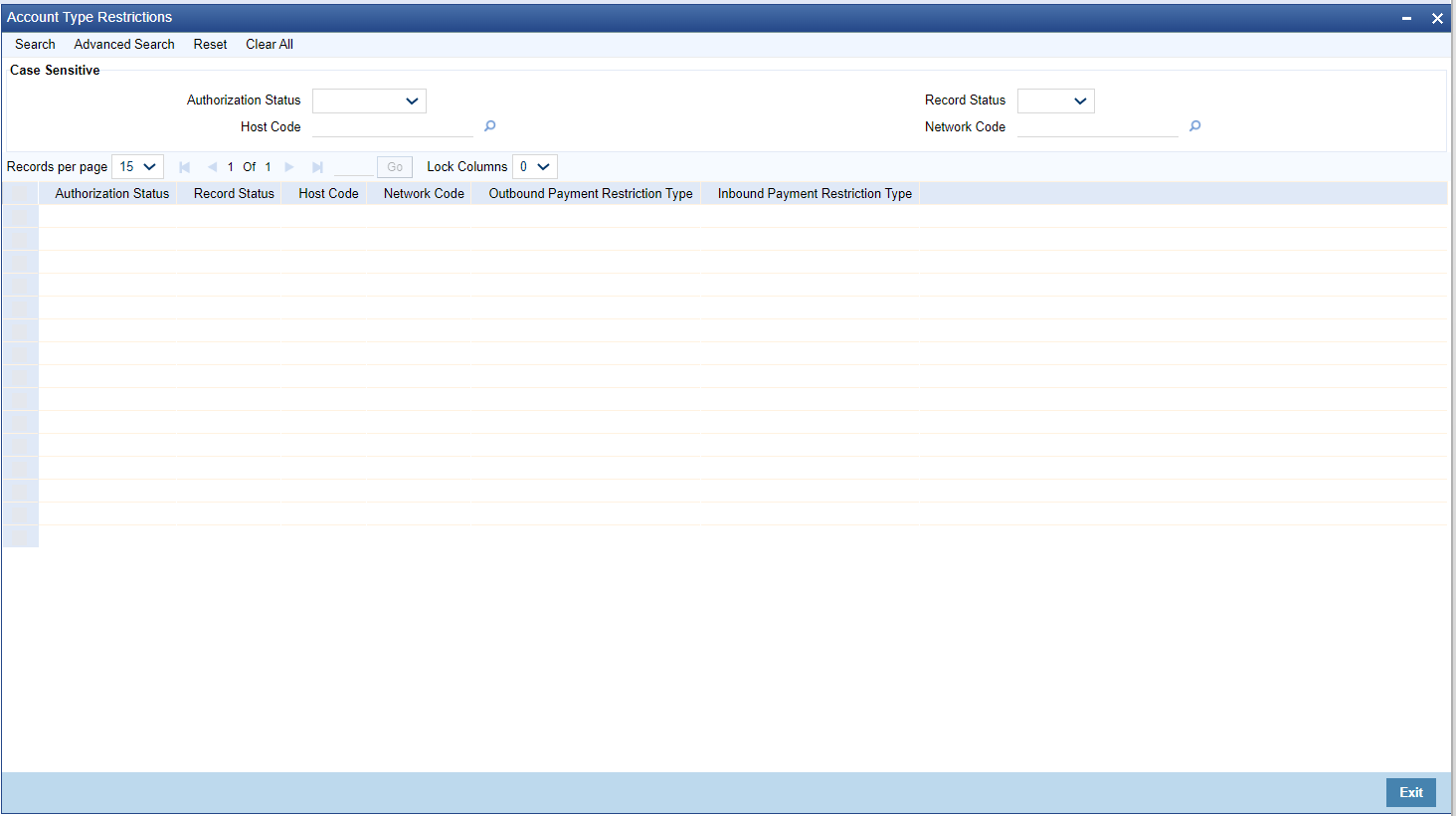
Task: Click Reset in the toolbar
Action: point(210,44)
